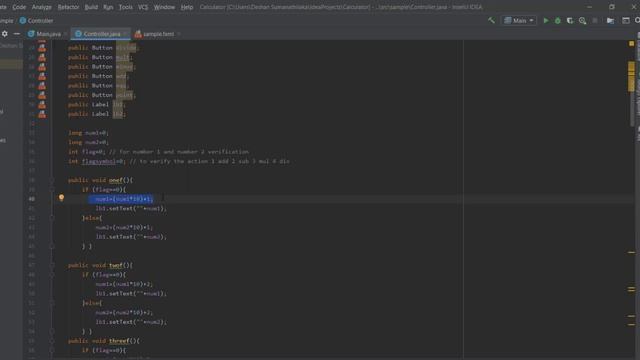Open the VCS menu
Viewport: 640px width, 360px height.
(x=143, y=7)
